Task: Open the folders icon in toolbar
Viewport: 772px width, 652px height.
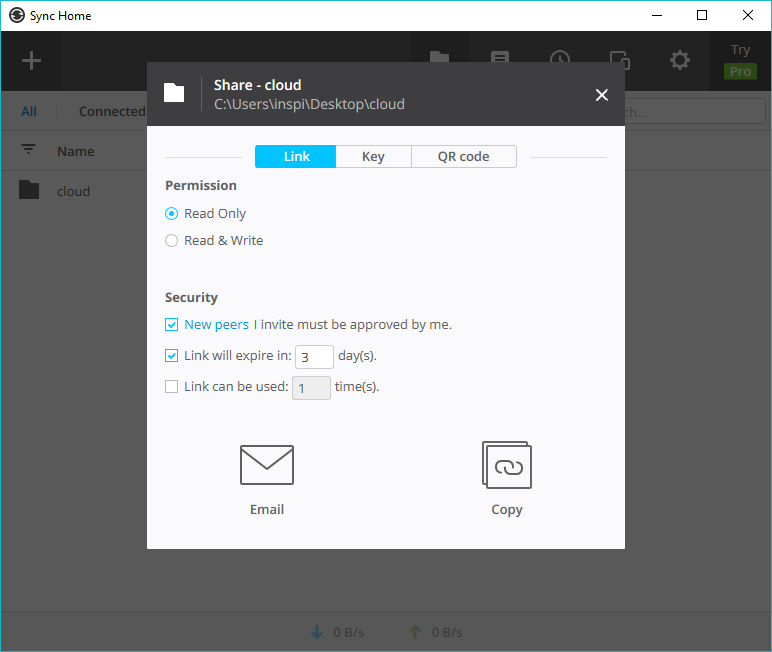Action: coord(439,57)
